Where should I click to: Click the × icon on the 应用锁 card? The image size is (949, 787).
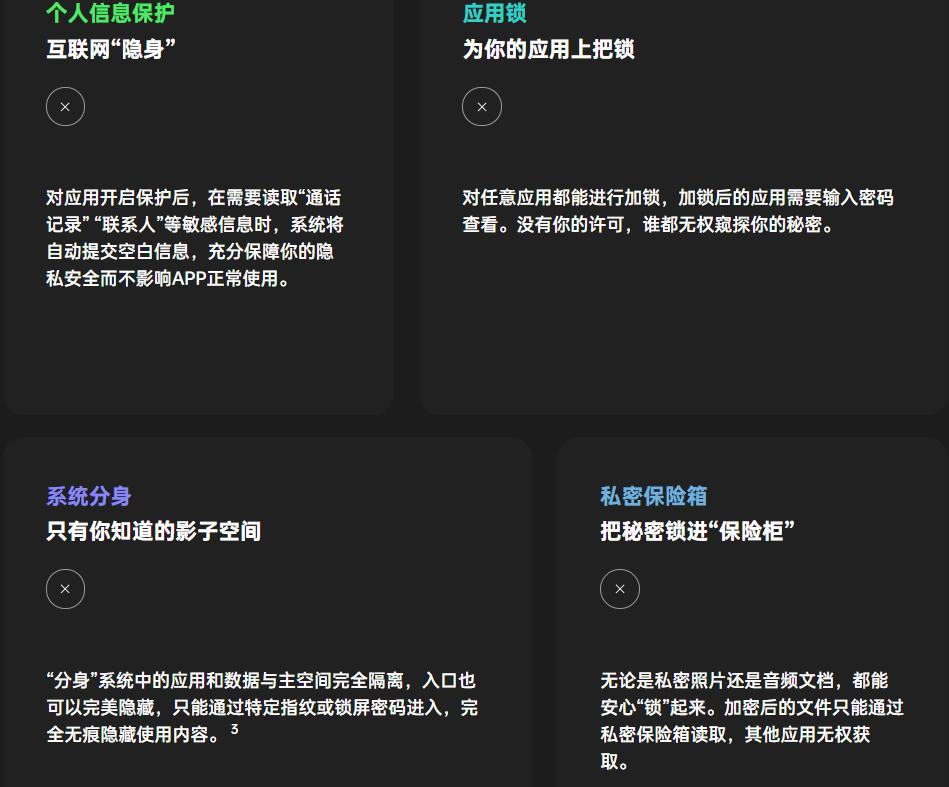click(482, 106)
